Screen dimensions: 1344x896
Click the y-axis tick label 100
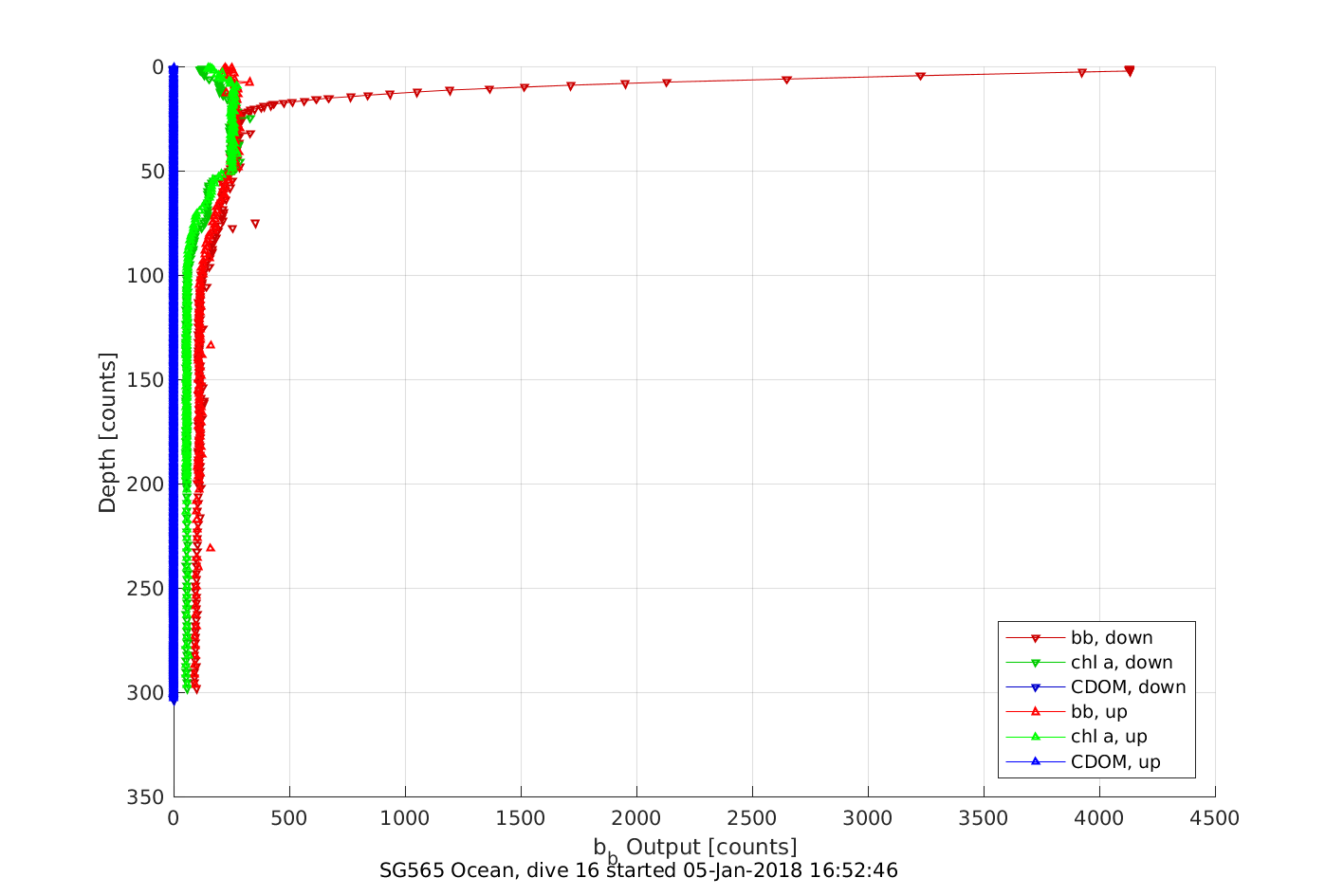click(146, 276)
